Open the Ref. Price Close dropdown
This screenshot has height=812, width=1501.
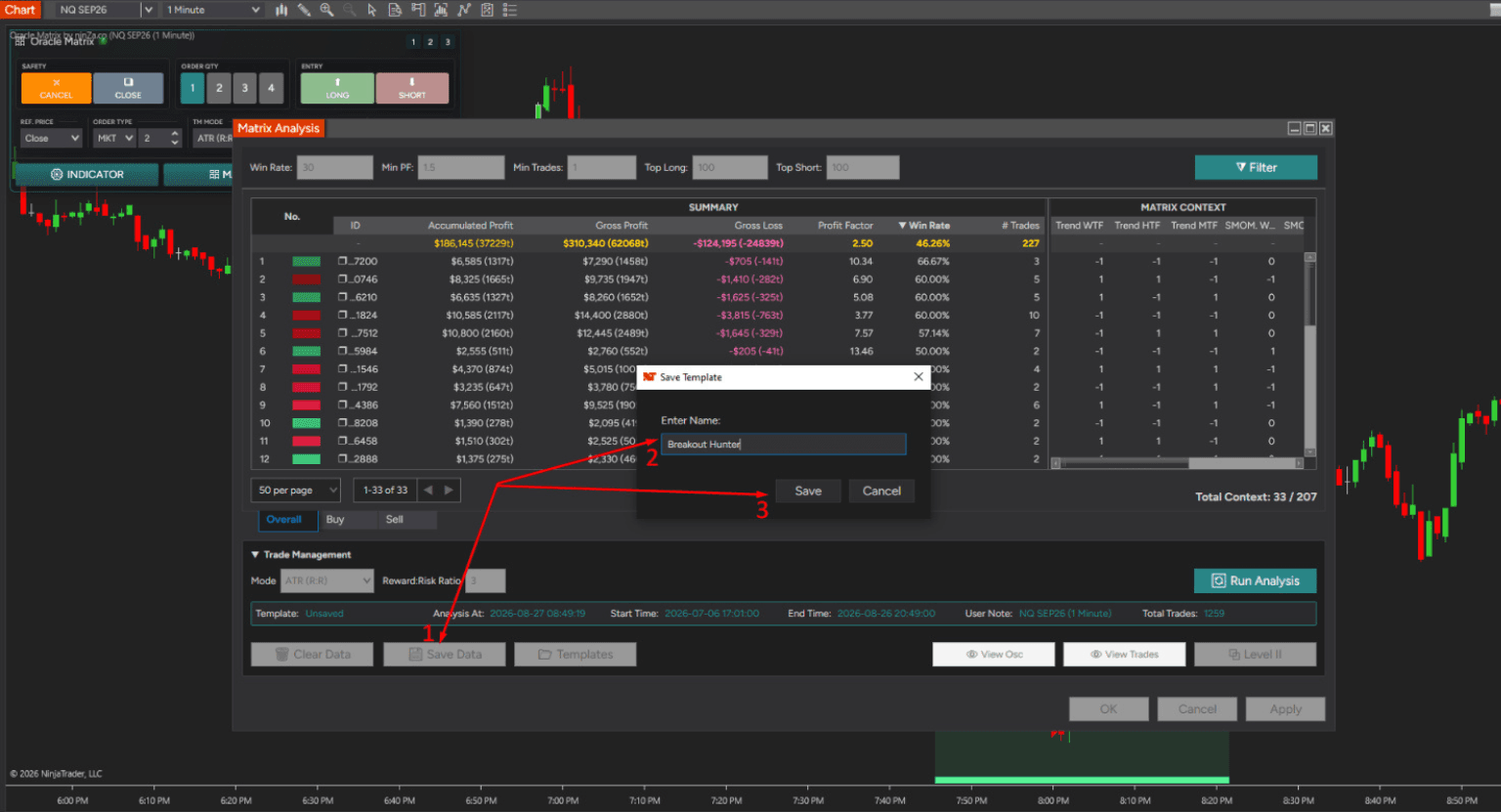coord(52,139)
